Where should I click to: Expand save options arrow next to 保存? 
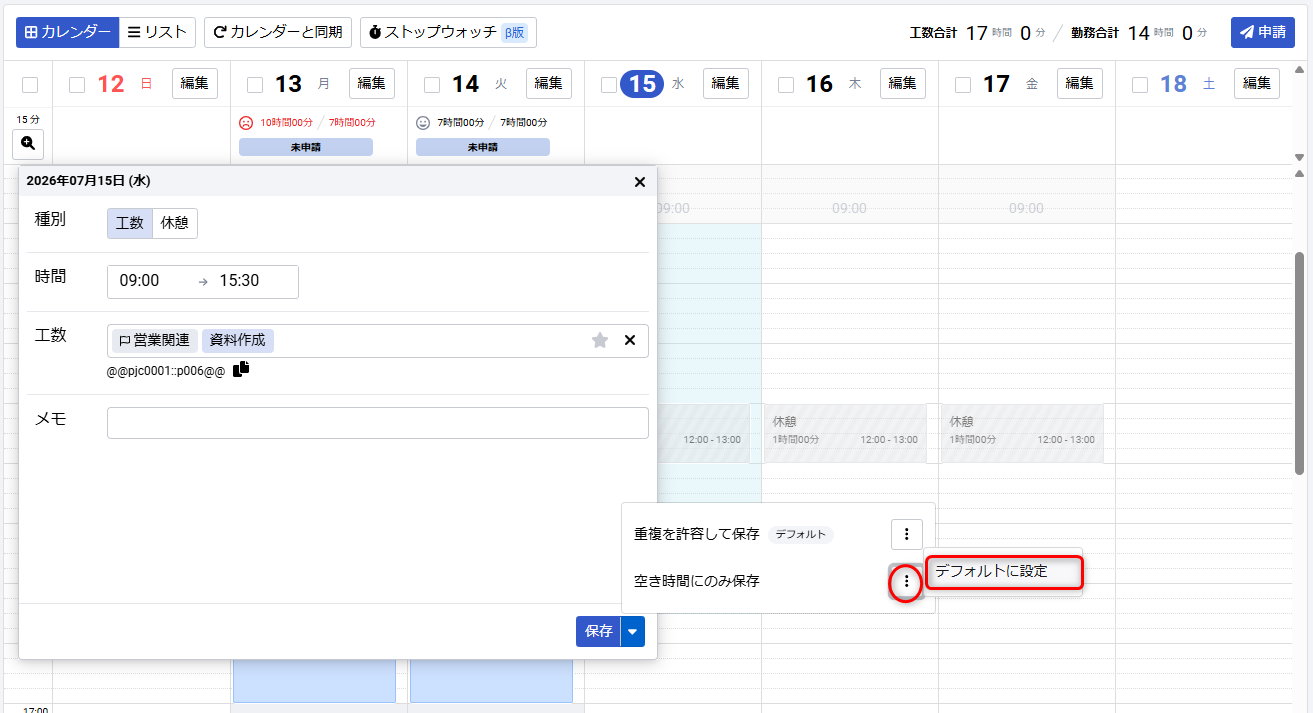[x=633, y=631]
